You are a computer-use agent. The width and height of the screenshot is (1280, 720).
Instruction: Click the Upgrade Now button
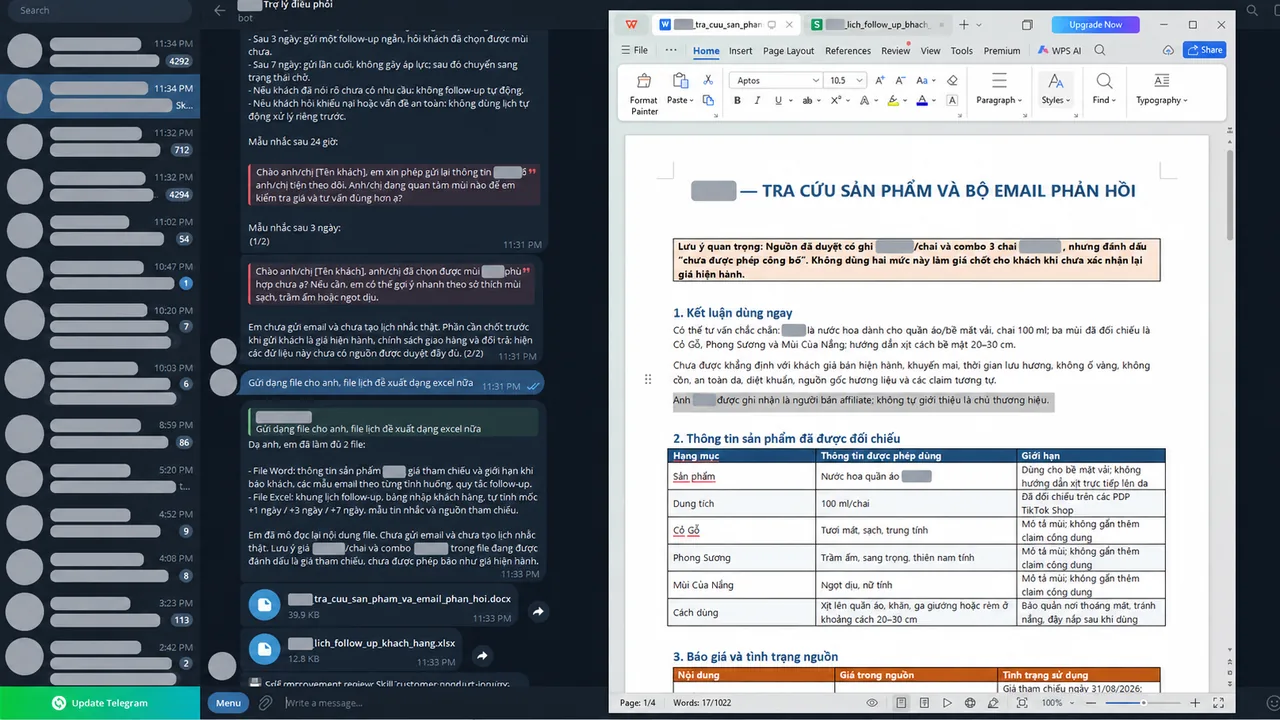click(x=1095, y=24)
